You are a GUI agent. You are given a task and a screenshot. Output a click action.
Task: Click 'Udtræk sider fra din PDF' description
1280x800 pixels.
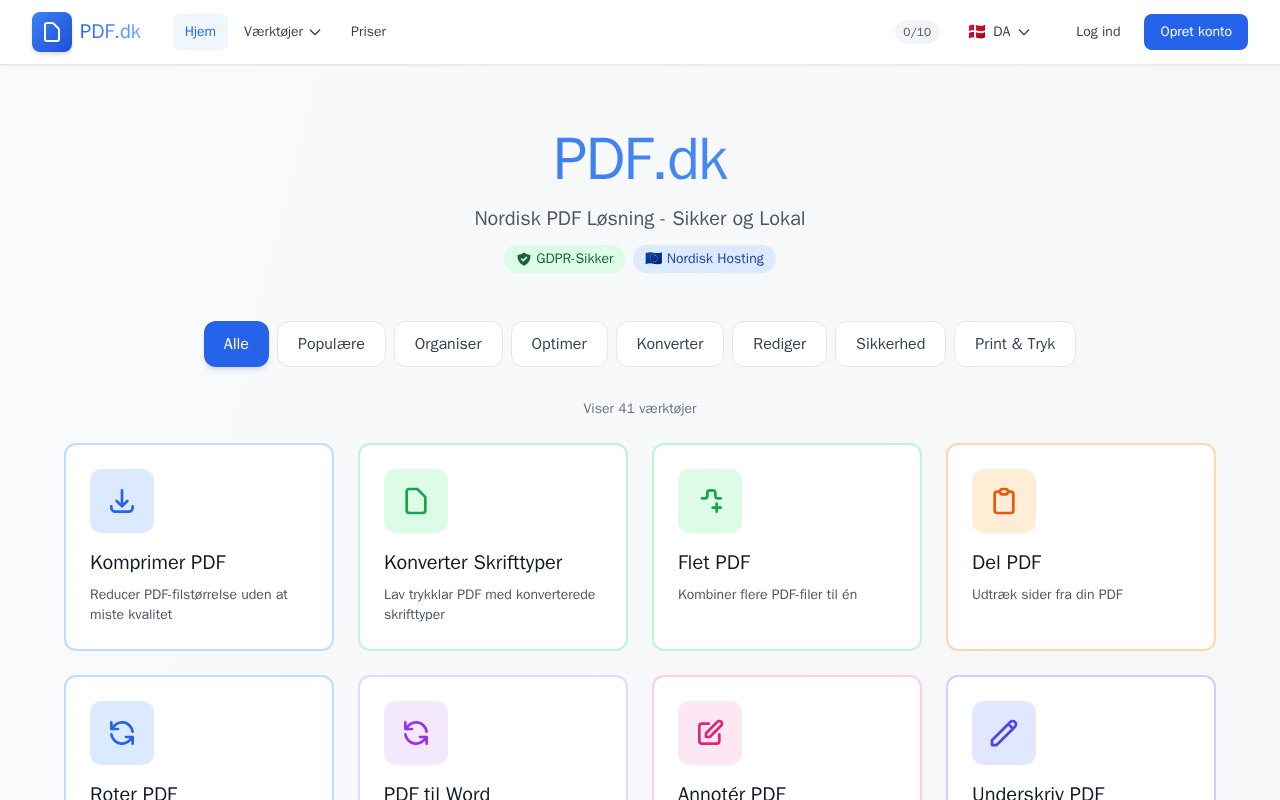point(1047,595)
